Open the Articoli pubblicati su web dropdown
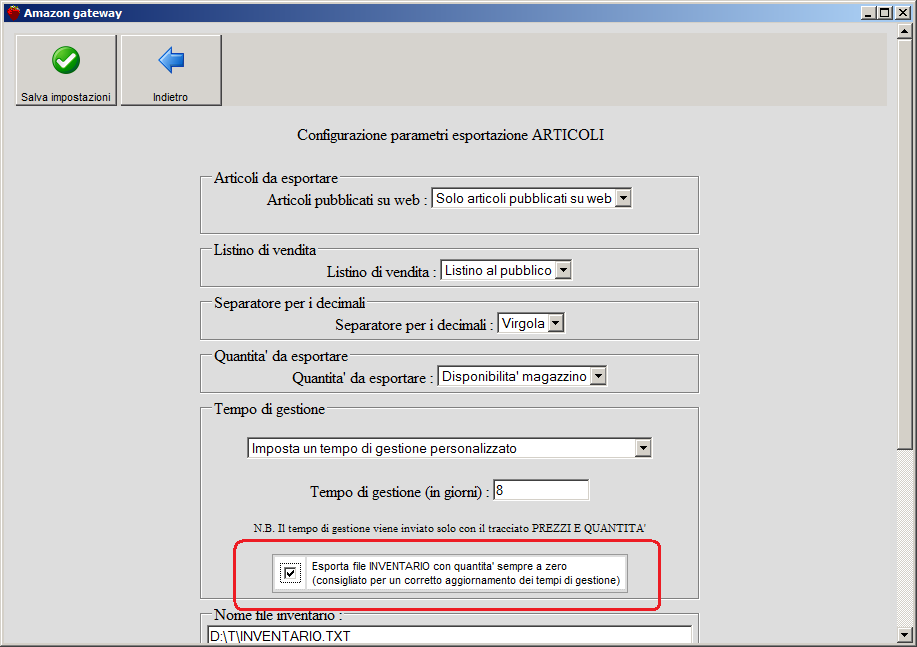917x647 pixels. click(531, 198)
